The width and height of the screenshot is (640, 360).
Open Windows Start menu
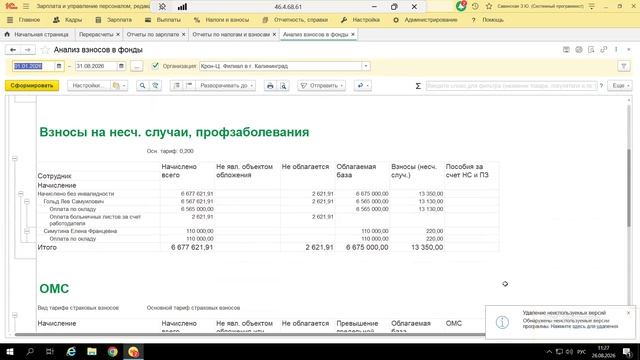click(10, 351)
